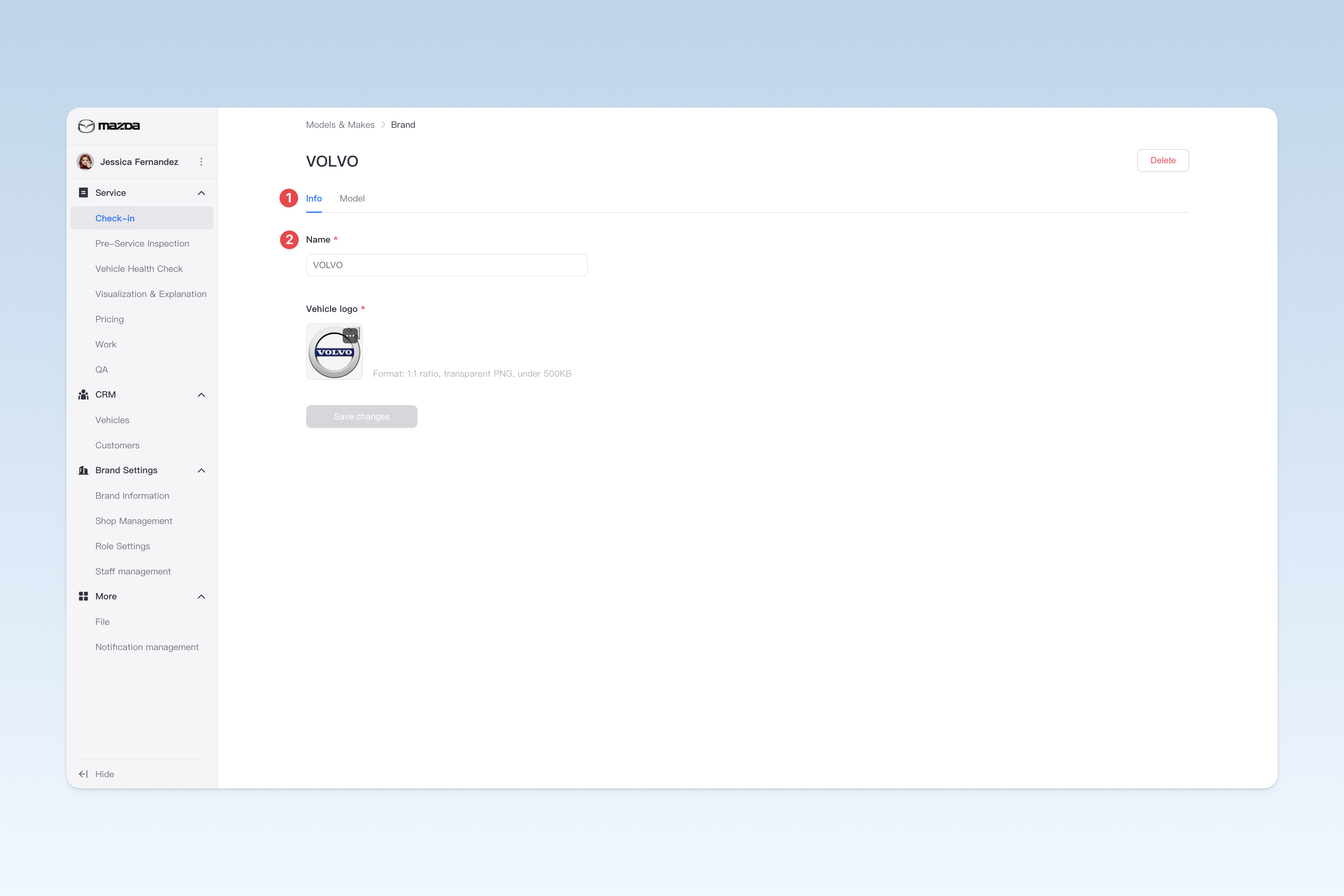Open the options badge on Volvo logo
The image size is (1344, 896).
(x=350, y=336)
